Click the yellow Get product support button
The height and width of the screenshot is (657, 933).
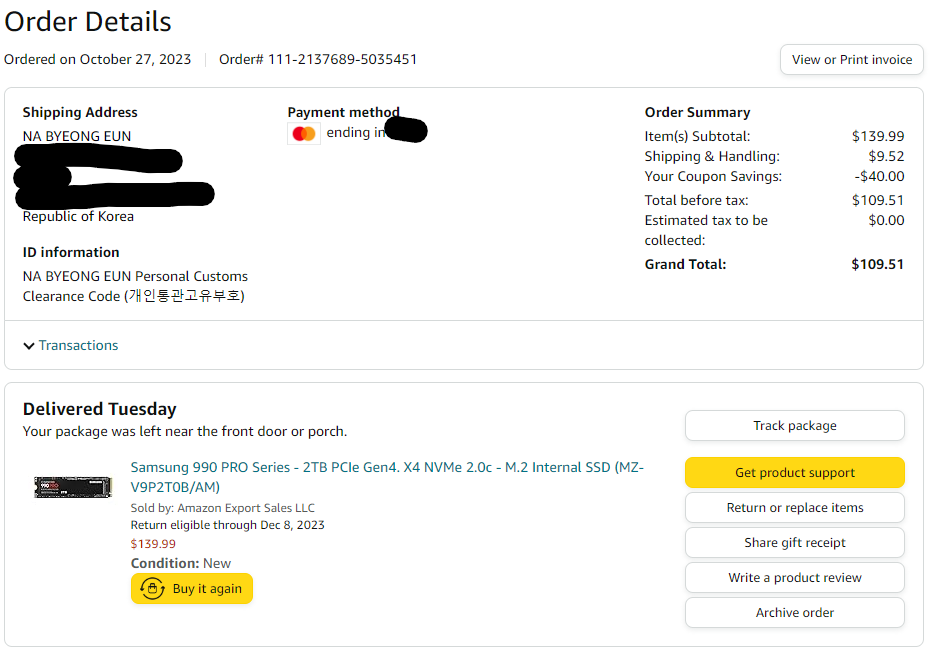tap(794, 473)
